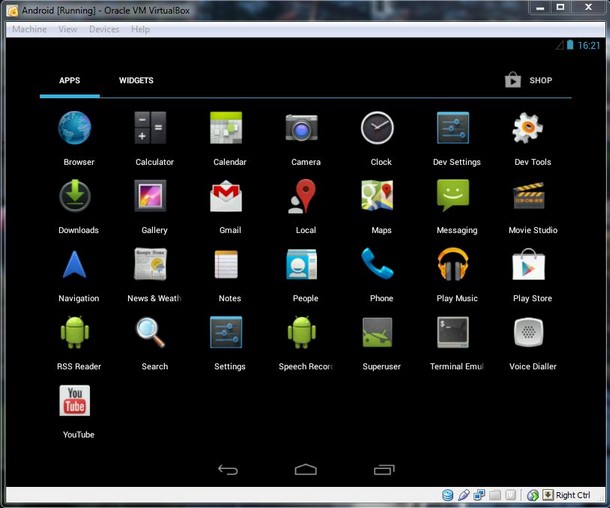This screenshot has width=610, height=508.
Task: Open the Play Store app
Action: coord(529,265)
